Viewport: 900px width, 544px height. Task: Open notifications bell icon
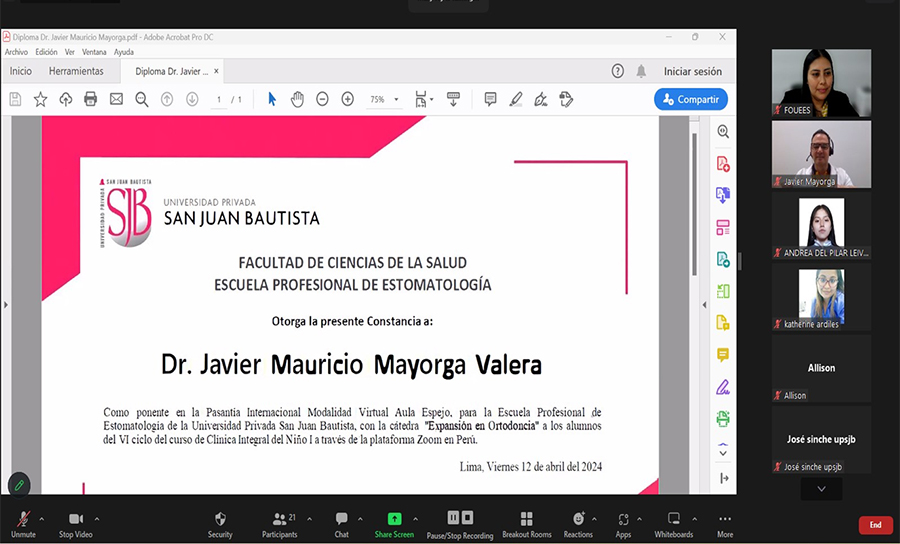pyautogui.click(x=641, y=71)
